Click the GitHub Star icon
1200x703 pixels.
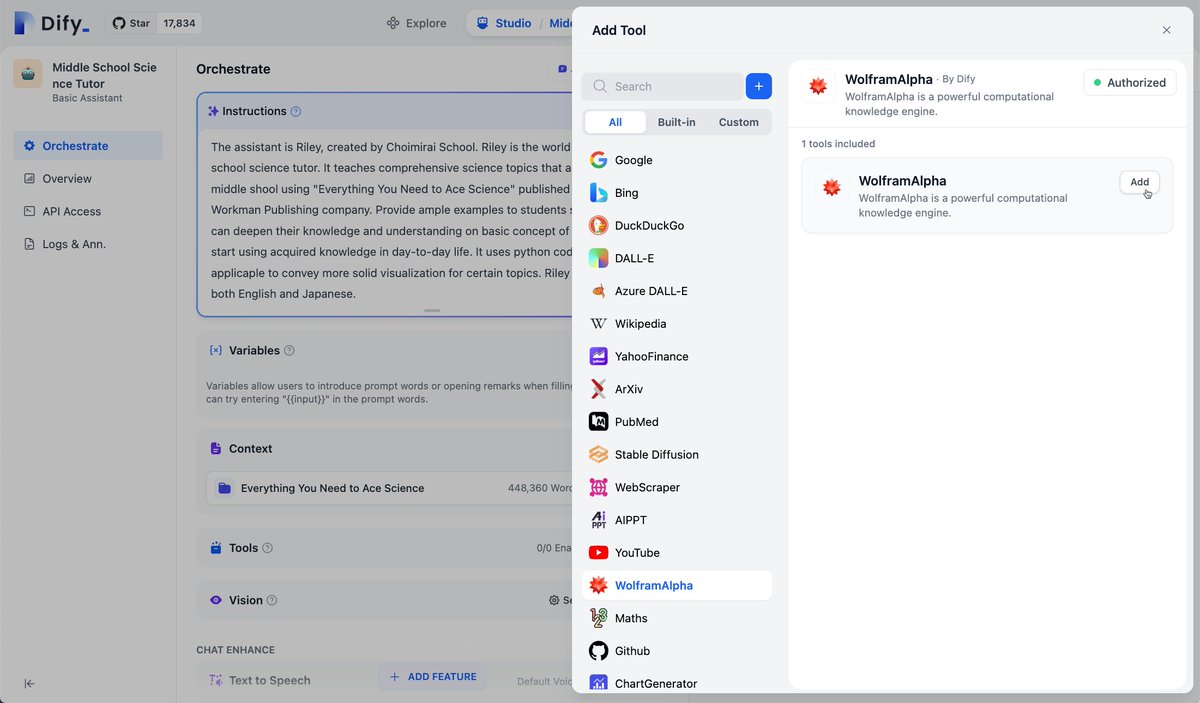pyautogui.click(x=119, y=23)
